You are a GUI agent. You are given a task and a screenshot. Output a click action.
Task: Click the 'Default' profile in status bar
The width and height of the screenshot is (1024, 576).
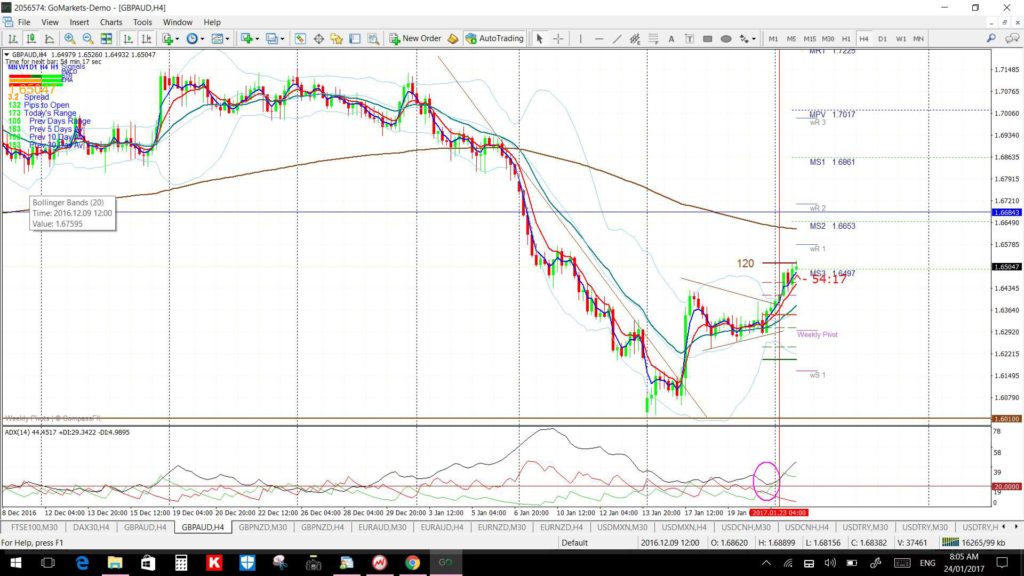pos(574,543)
